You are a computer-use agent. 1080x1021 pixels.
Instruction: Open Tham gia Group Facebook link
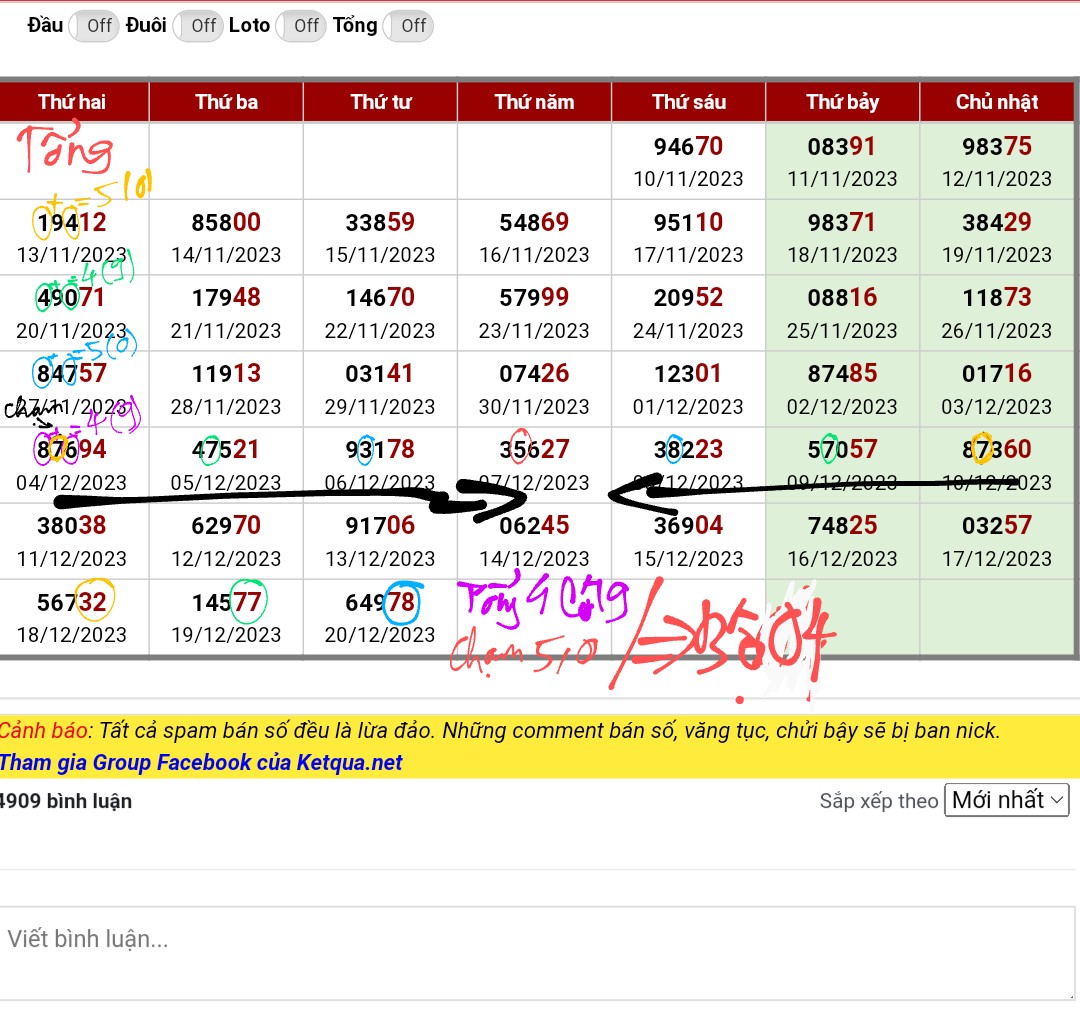tap(201, 763)
